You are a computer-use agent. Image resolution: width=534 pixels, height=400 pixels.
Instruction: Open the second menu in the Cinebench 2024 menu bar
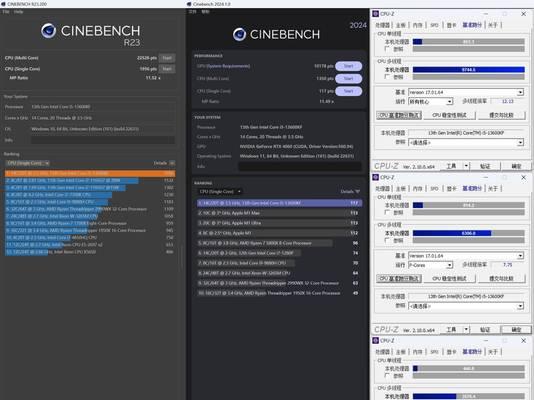[205, 12]
